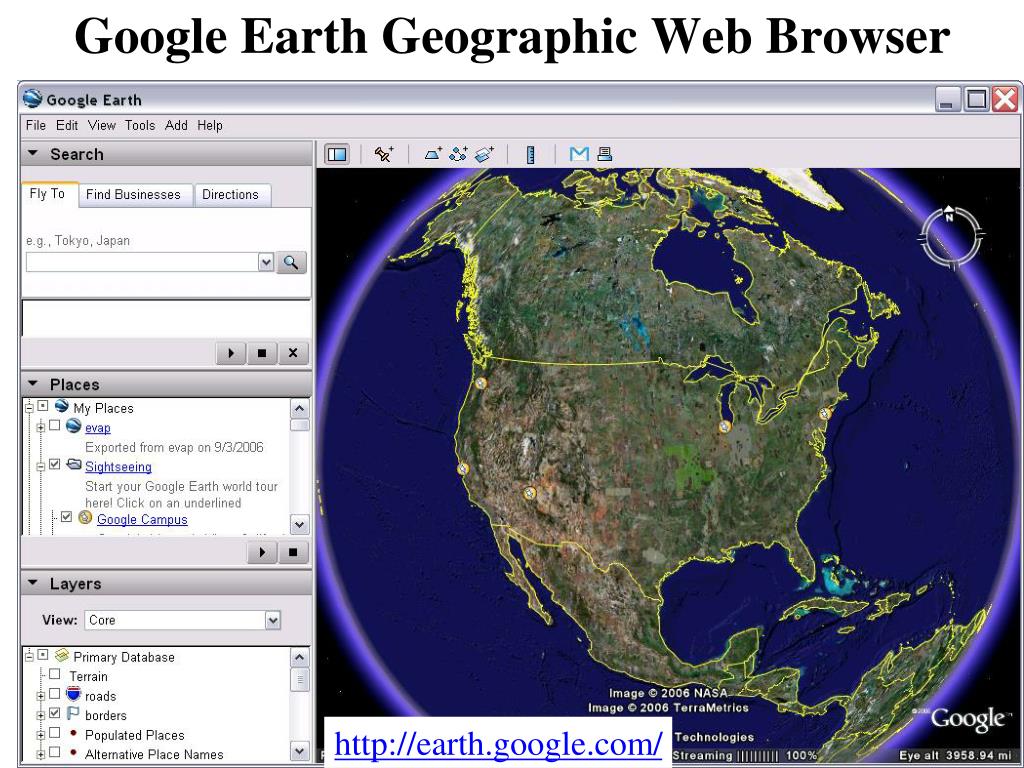Open the File menu
Viewport: 1024px width, 768px height.
[x=36, y=125]
